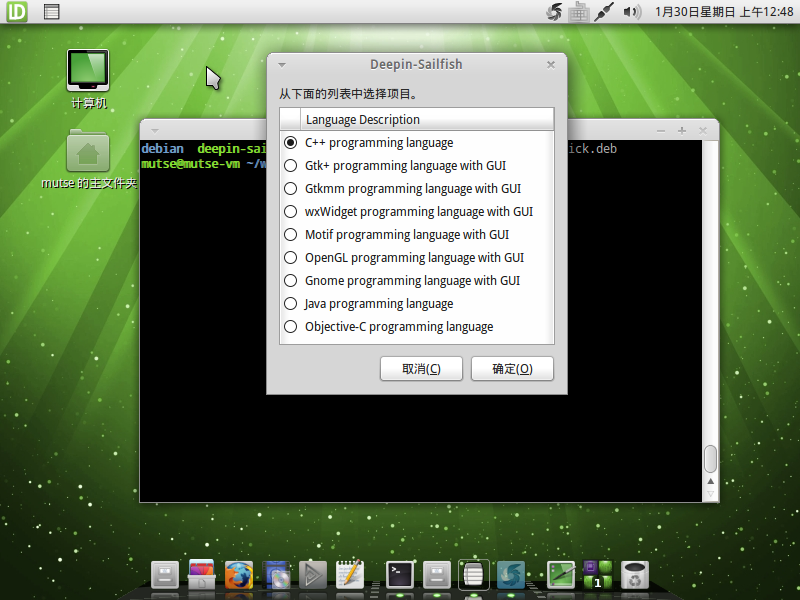Select the C++ programming language radio button
This screenshot has width=800, height=600.
tap(290, 142)
